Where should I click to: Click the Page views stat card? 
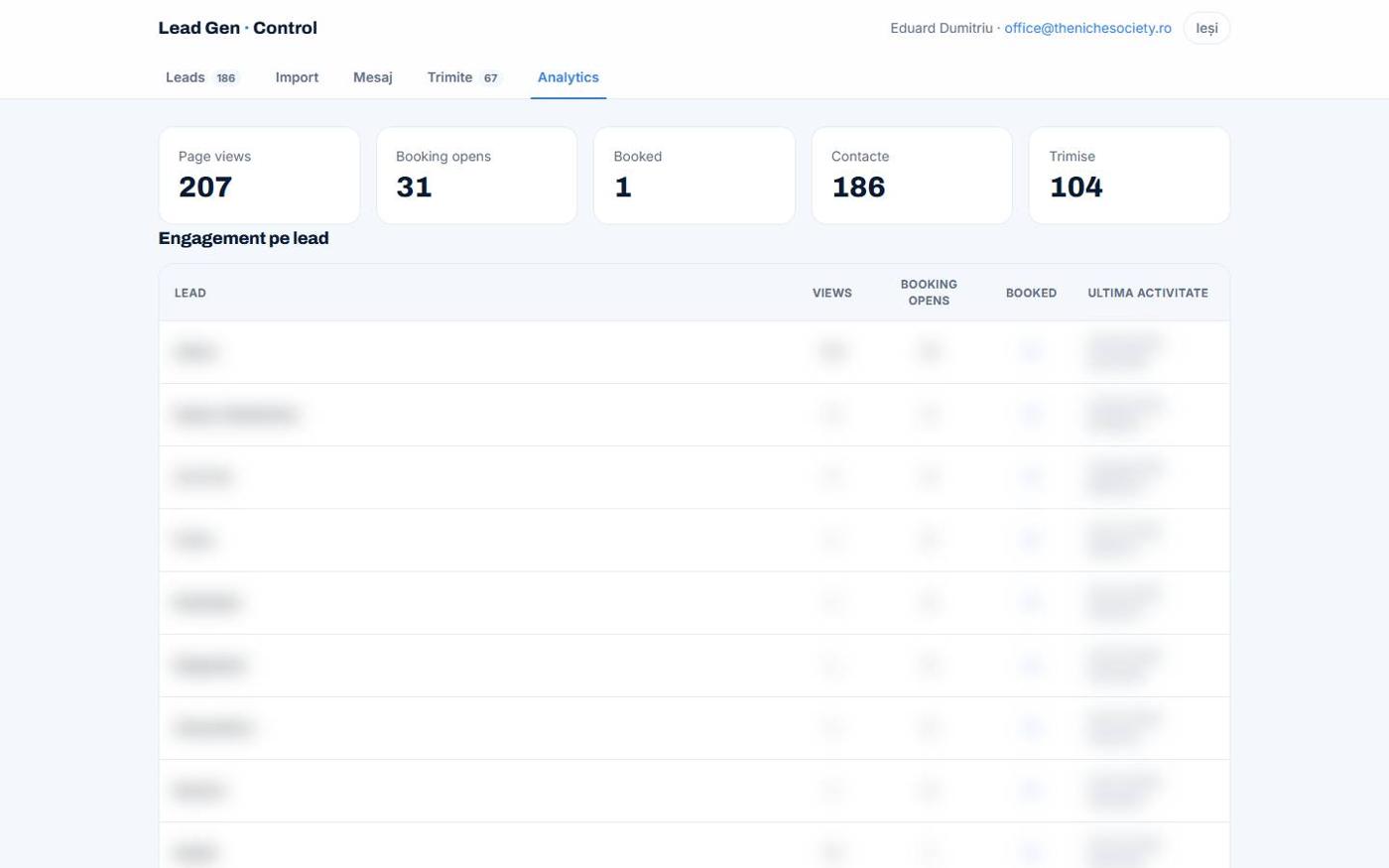259,176
